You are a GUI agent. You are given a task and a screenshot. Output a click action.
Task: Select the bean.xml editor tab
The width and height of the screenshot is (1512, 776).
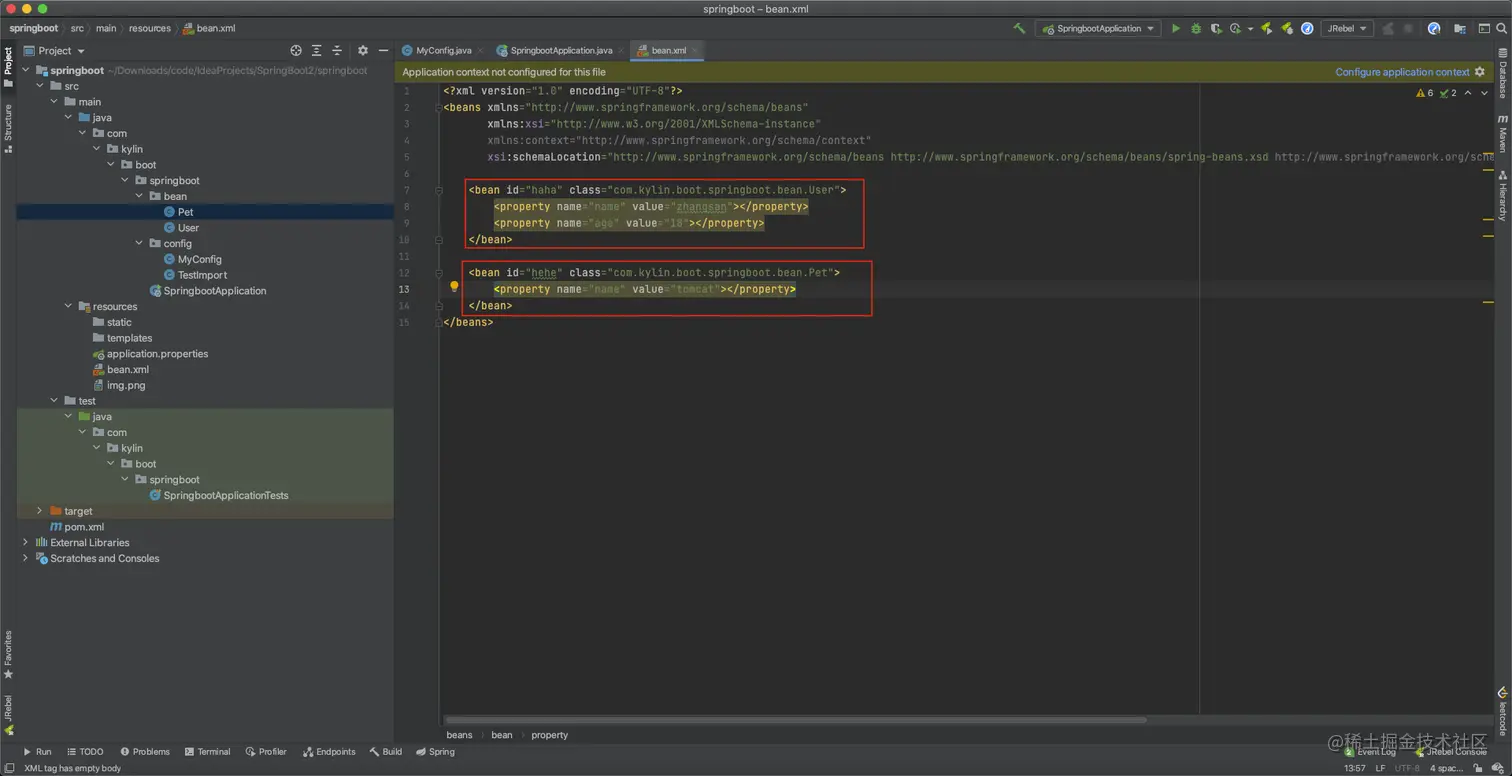pyautogui.click(x=668, y=50)
